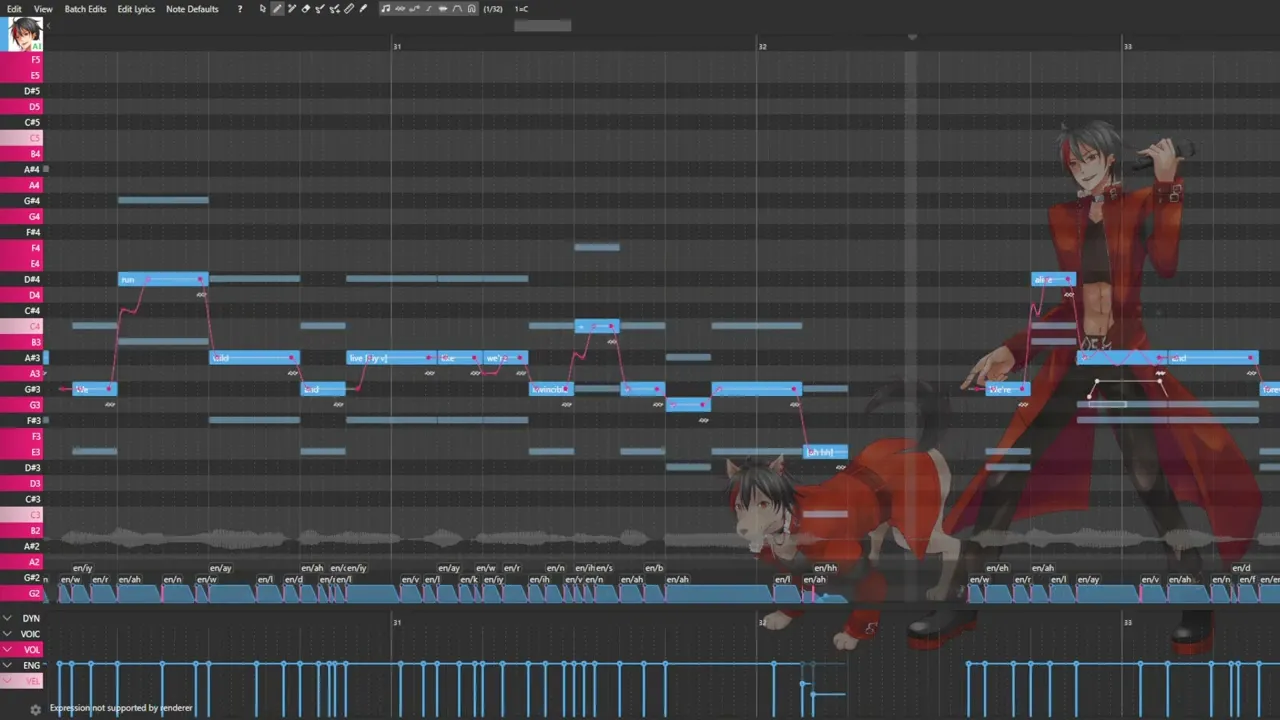This screenshot has height=720, width=1280.
Task: Toggle note tips music-note view button
Action: tap(386, 9)
